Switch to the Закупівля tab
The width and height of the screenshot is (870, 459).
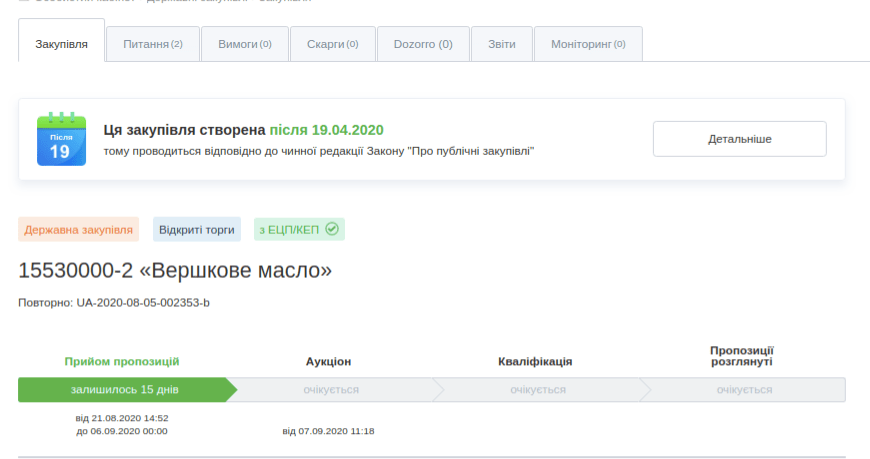coord(62,44)
